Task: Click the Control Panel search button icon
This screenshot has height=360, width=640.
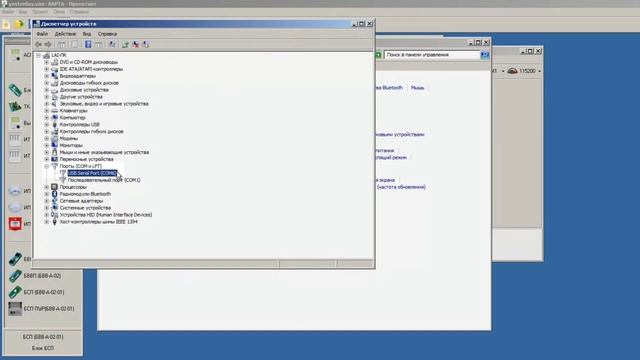Action: 484,55
